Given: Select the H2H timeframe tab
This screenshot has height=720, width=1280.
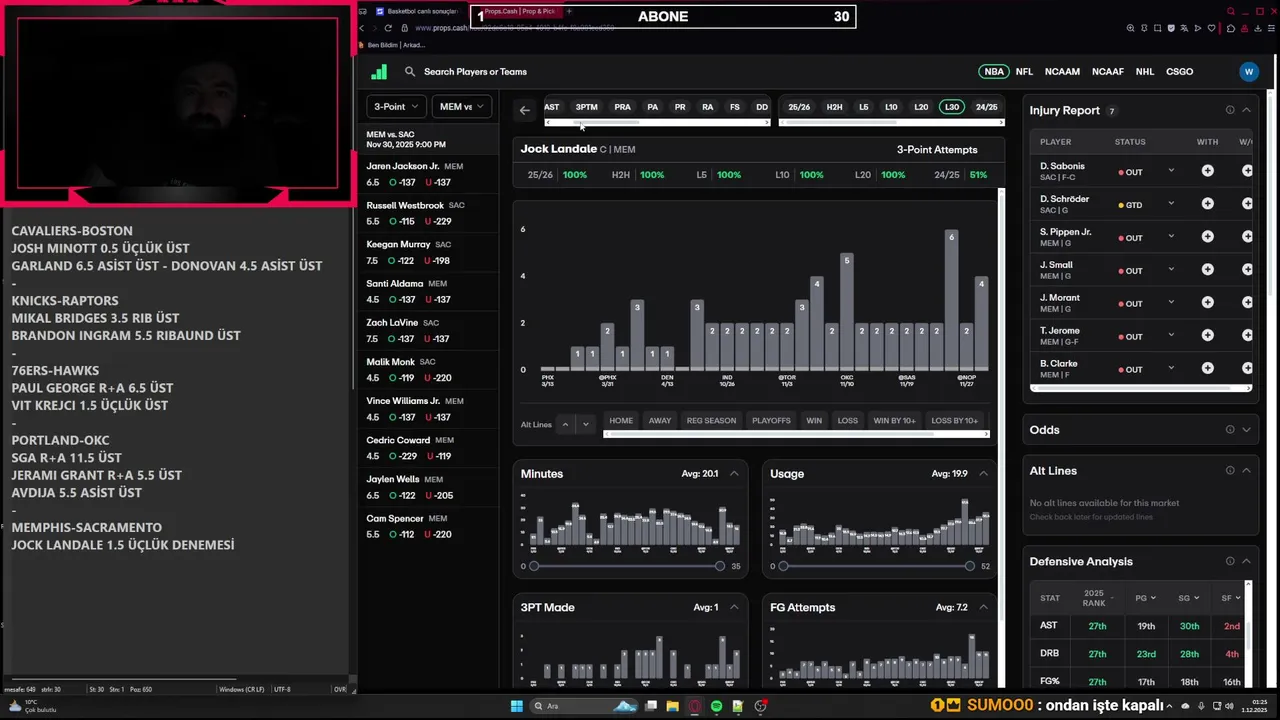Looking at the screenshot, I should point(834,107).
